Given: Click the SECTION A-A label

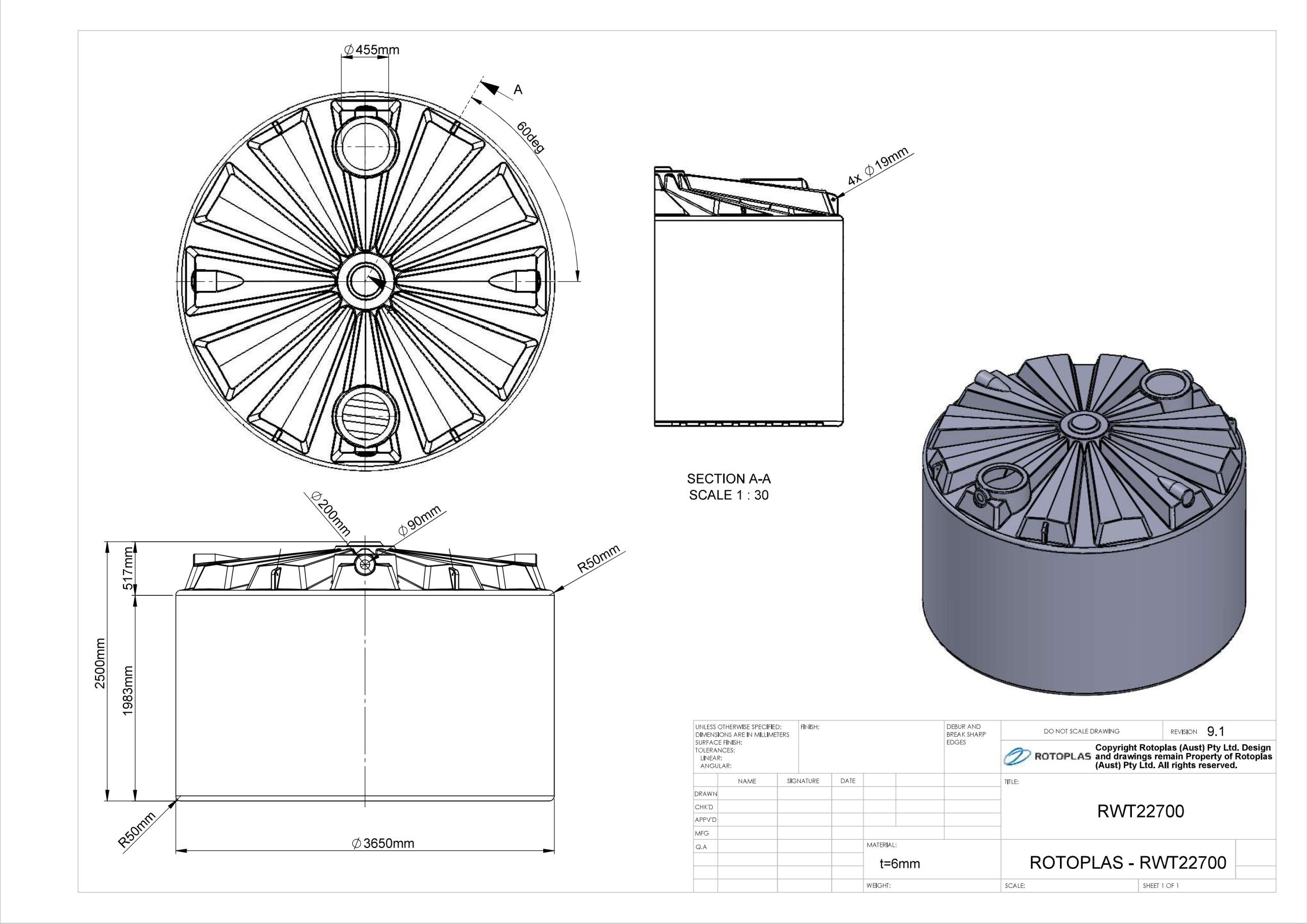Looking at the screenshot, I should coord(729,478).
